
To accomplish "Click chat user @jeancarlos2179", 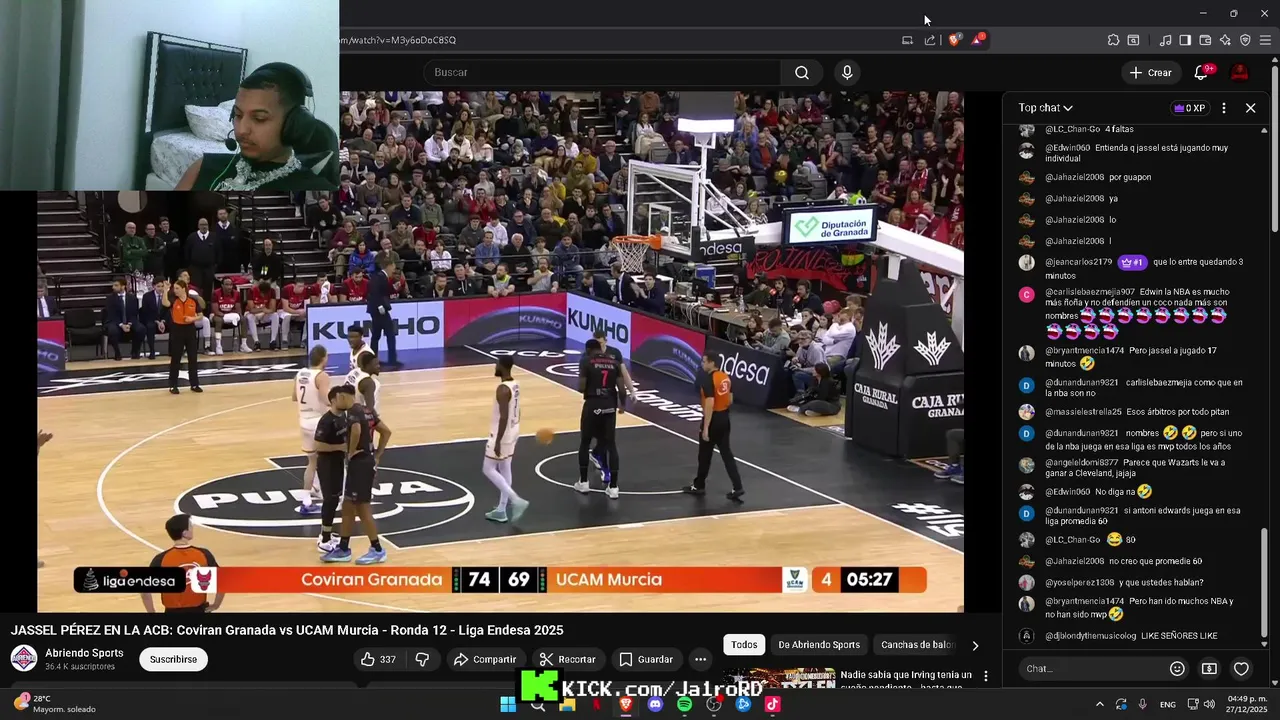I will point(1079,262).
